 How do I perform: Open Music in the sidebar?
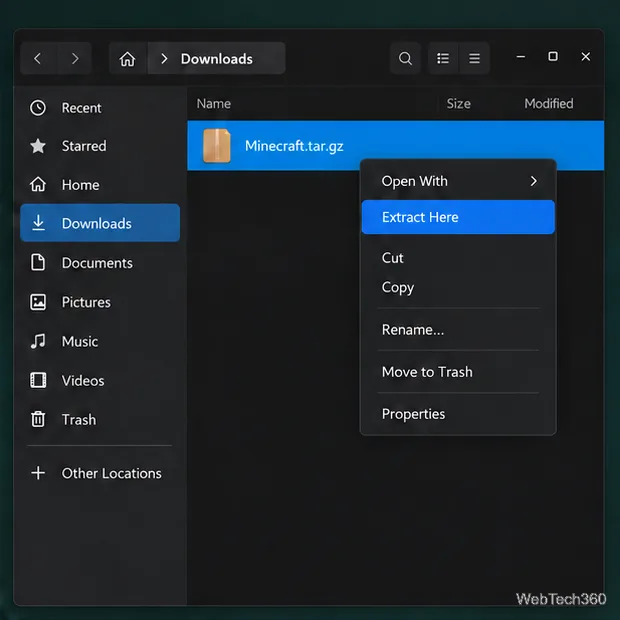(80, 341)
